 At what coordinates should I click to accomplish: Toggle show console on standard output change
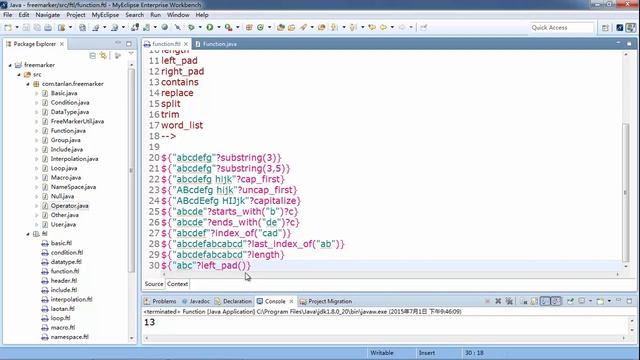[545, 301]
